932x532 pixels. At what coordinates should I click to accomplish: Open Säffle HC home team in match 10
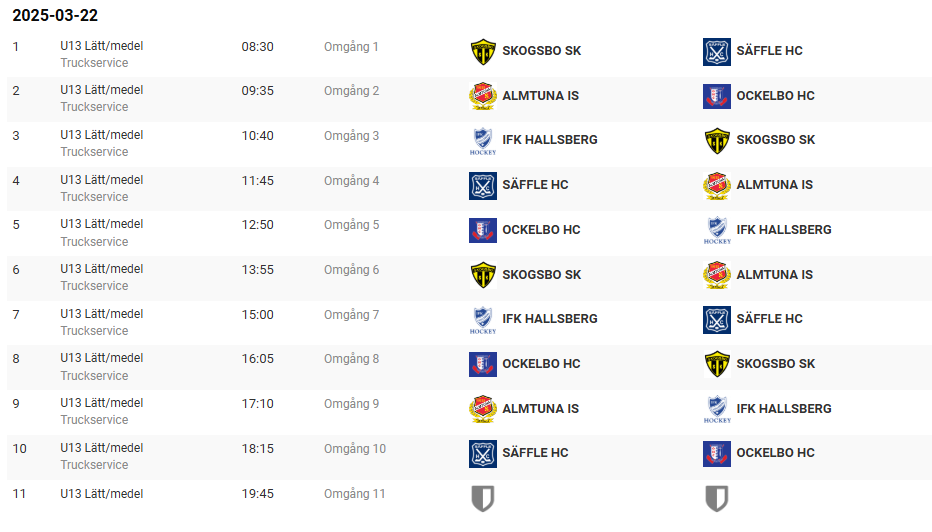tap(535, 452)
